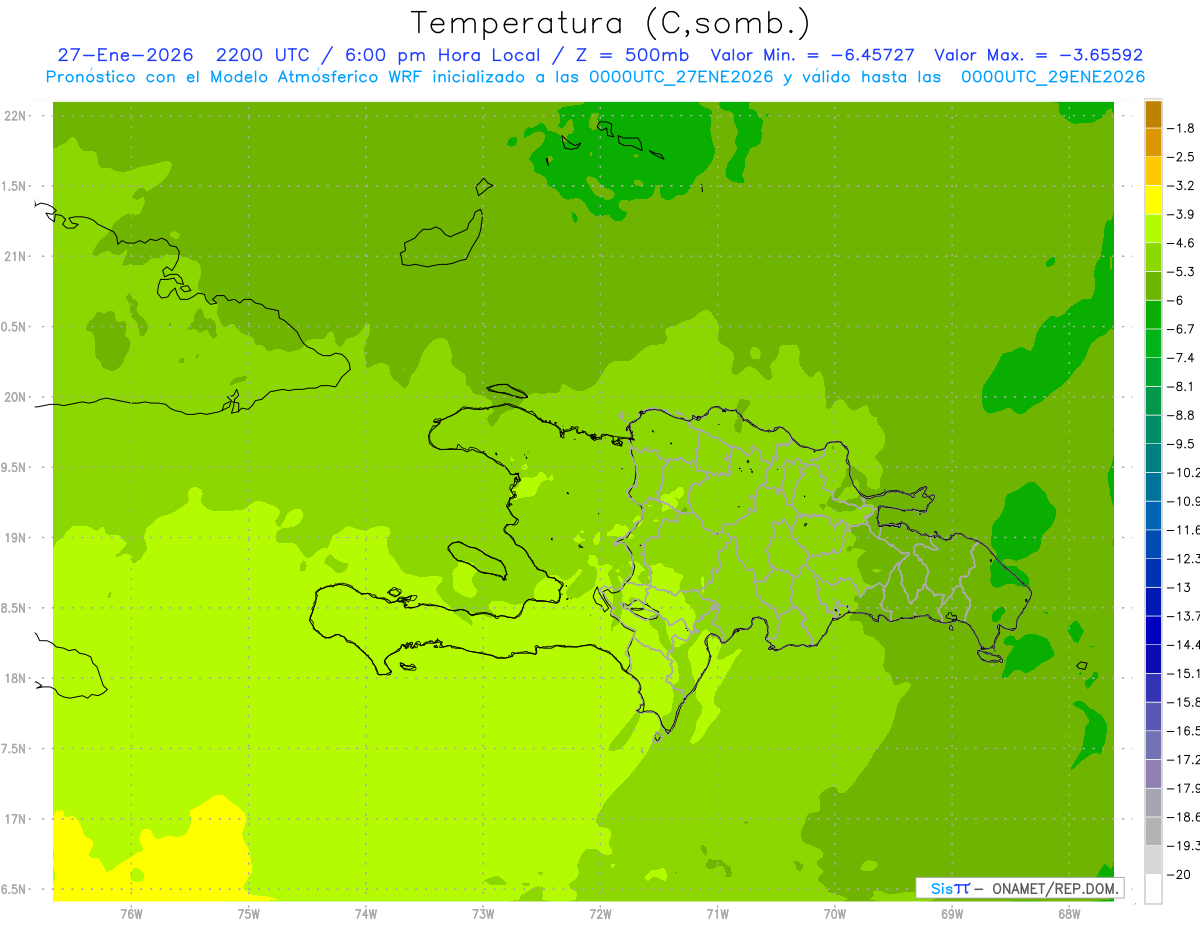Click the "-3.9" color scale label

(1181, 214)
